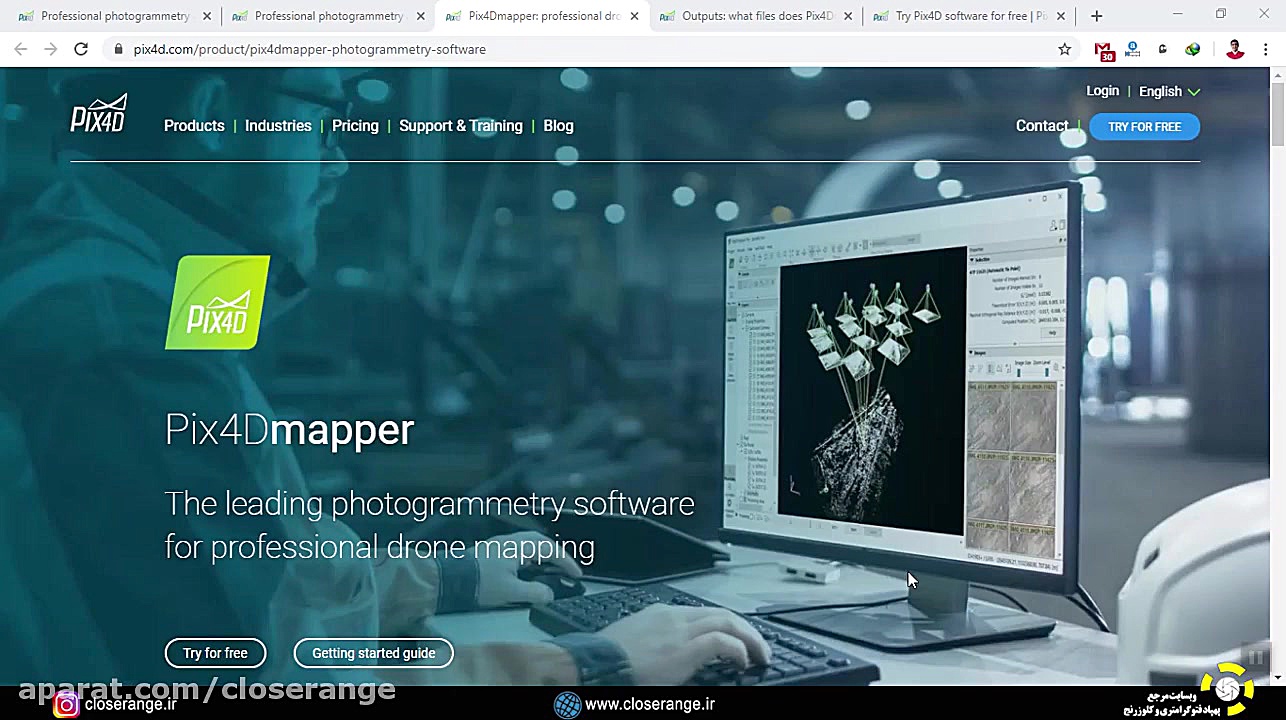Open Support & Training menu
This screenshot has width=1286, height=720.
point(461,126)
